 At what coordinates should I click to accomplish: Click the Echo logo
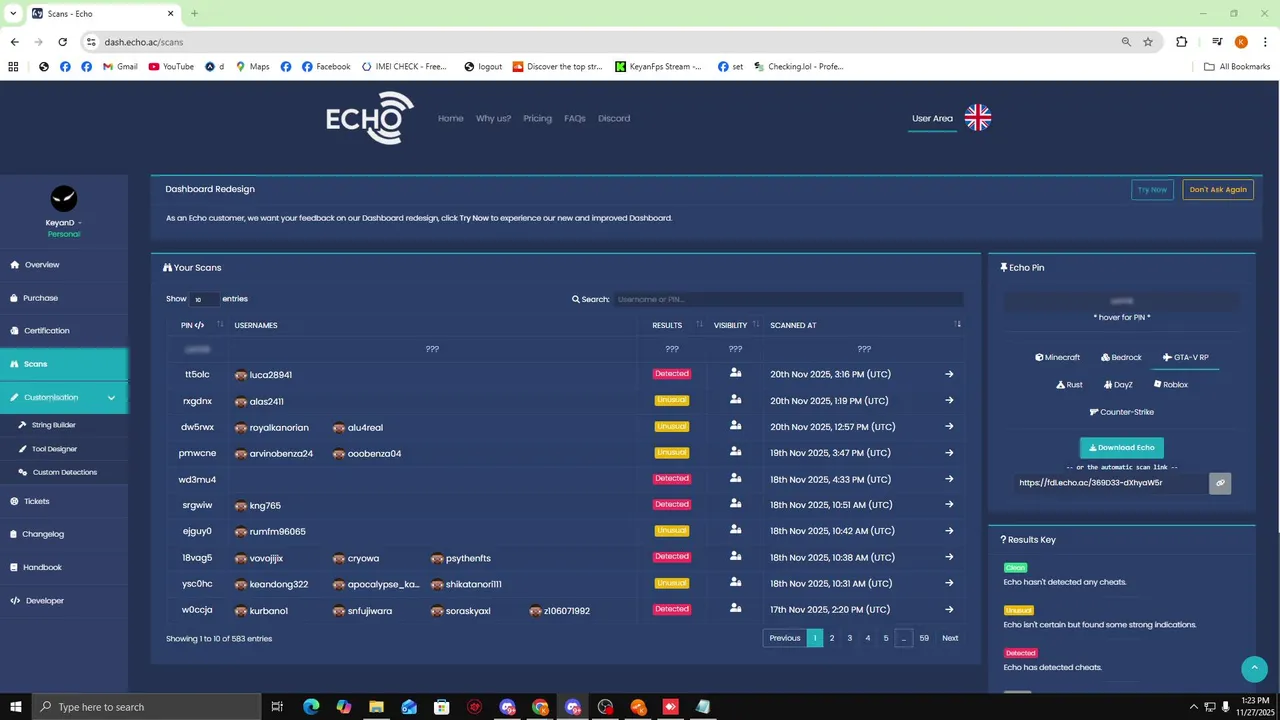(x=369, y=118)
